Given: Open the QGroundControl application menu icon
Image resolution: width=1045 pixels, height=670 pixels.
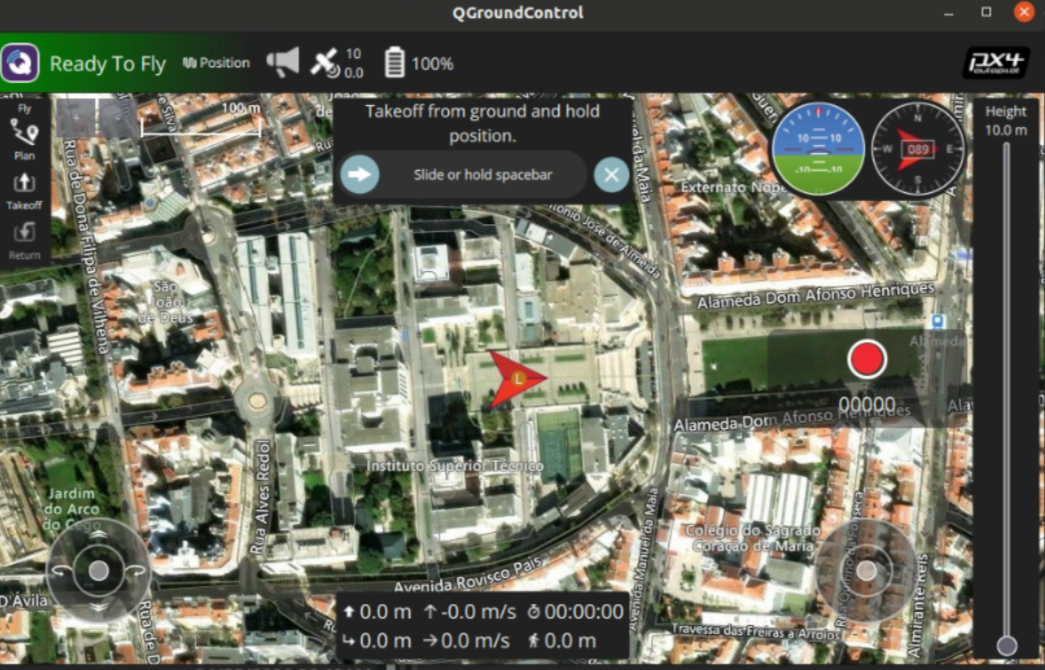Looking at the screenshot, I should click(20, 63).
